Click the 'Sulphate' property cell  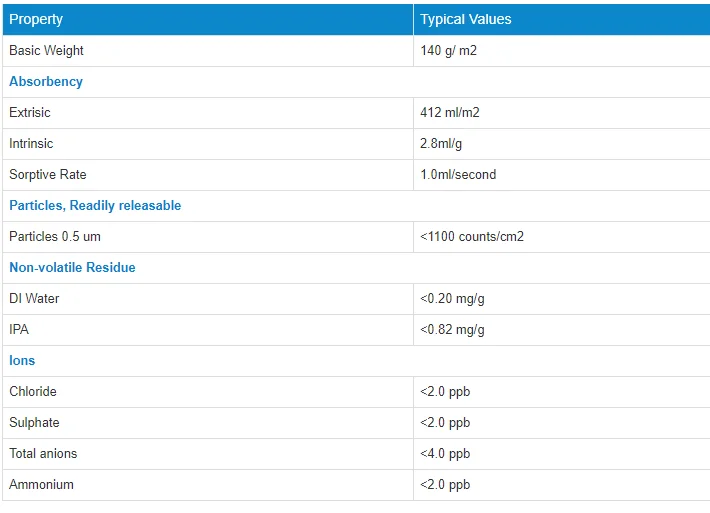click(x=208, y=423)
